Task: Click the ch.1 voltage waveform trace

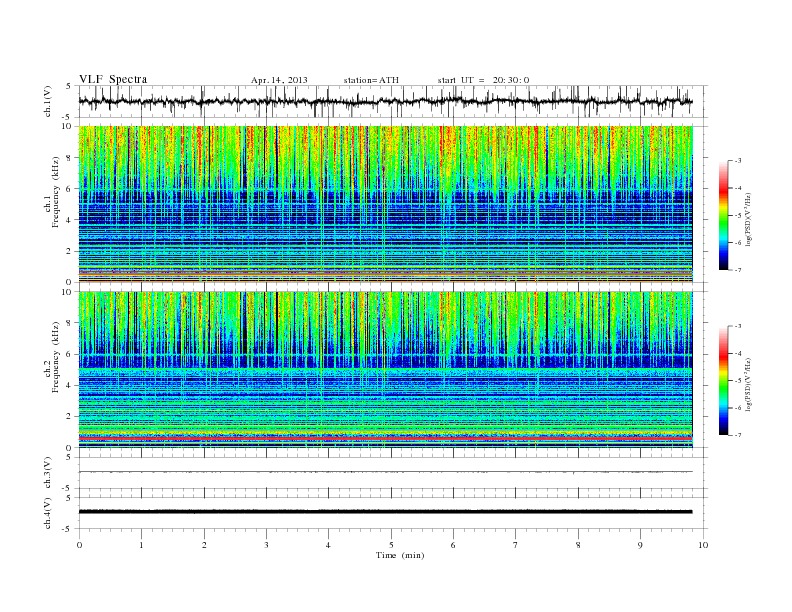Action: [385, 101]
